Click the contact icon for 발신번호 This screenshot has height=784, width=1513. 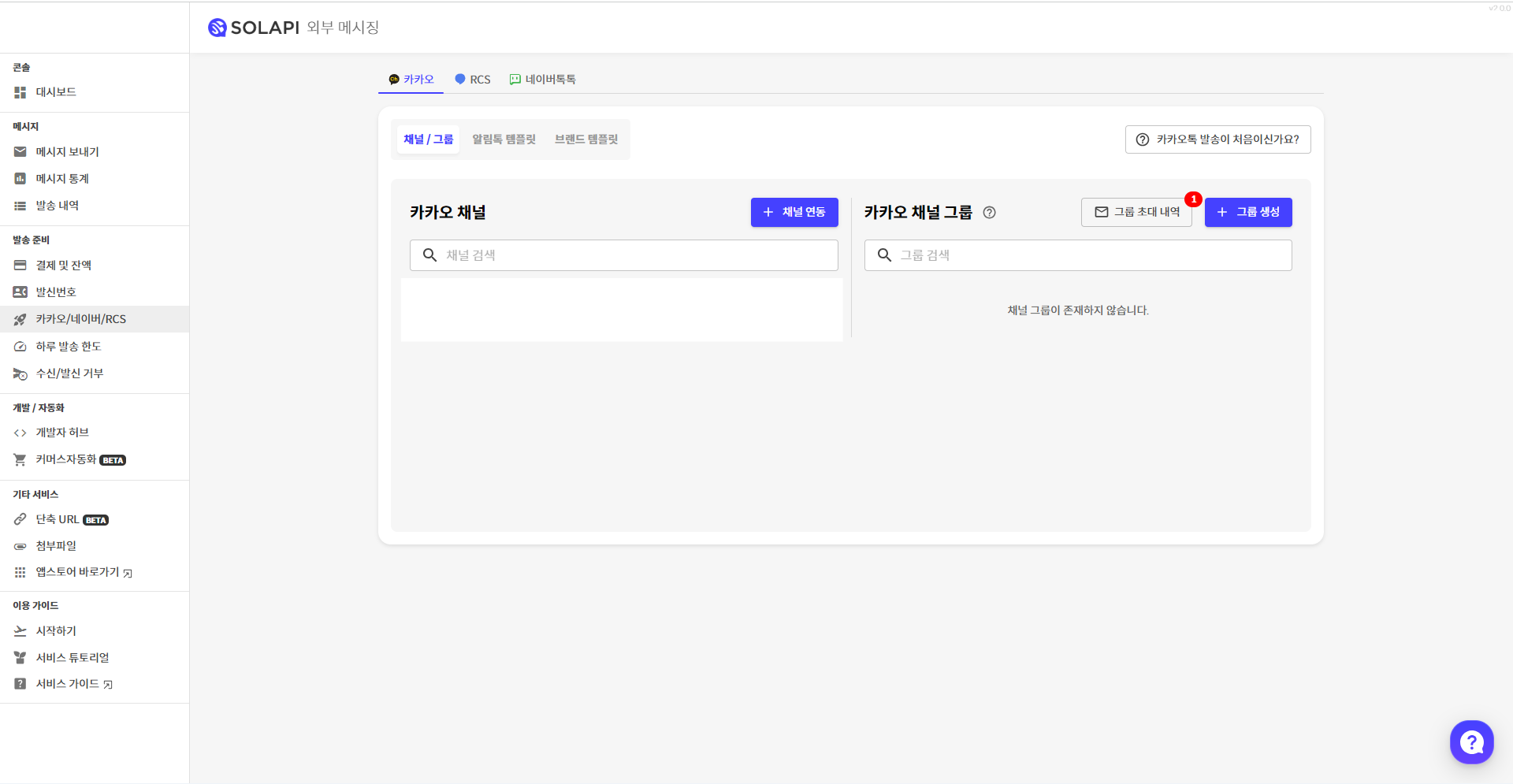(20, 292)
